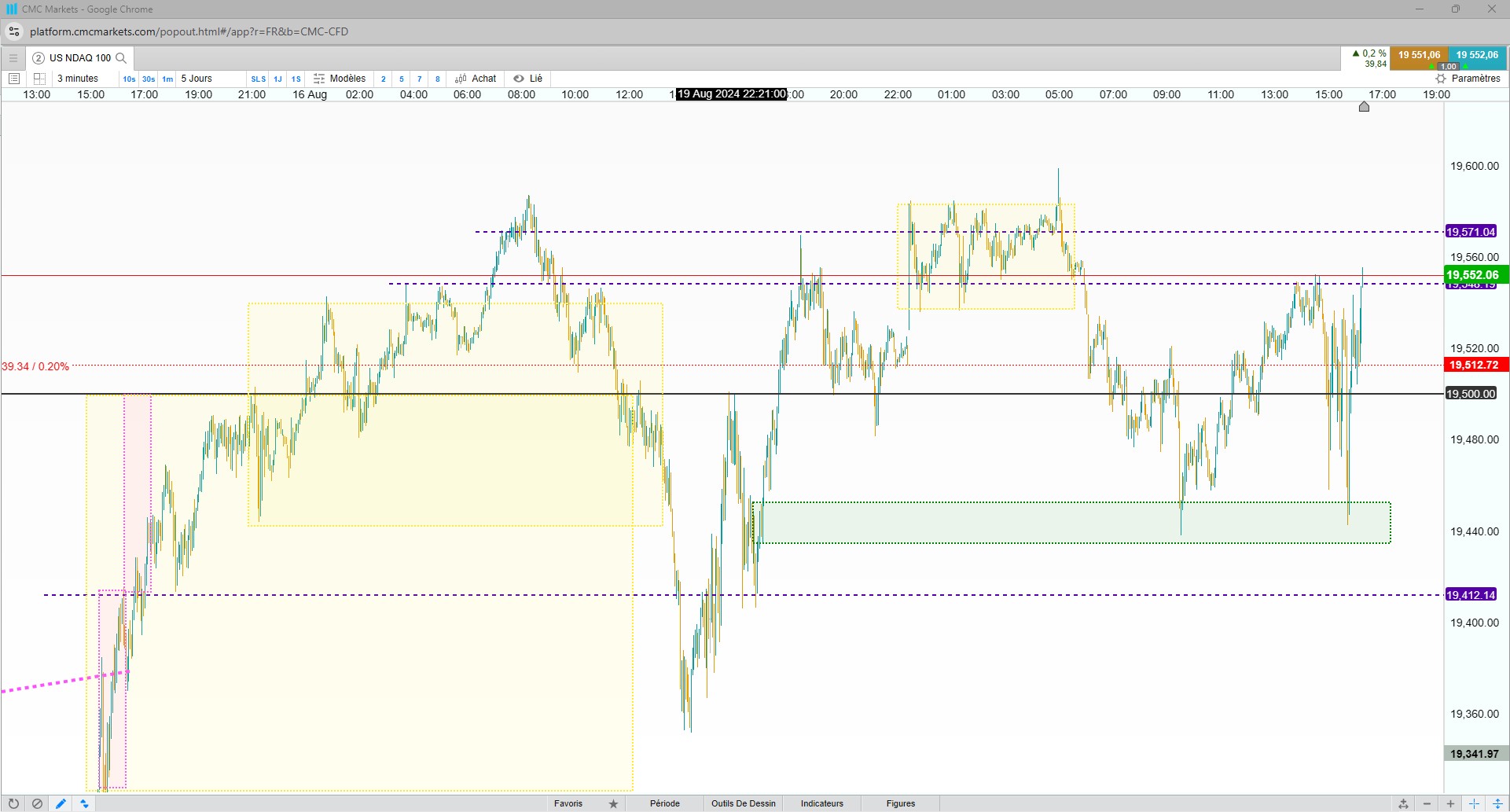Click the clear drawings circle-slash icon
Screen dimensions: 1510x812
[37, 803]
